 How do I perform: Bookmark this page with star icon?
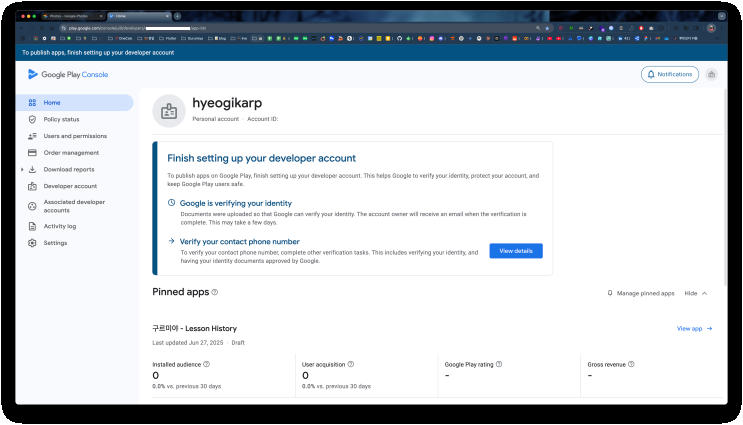point(547,28)
